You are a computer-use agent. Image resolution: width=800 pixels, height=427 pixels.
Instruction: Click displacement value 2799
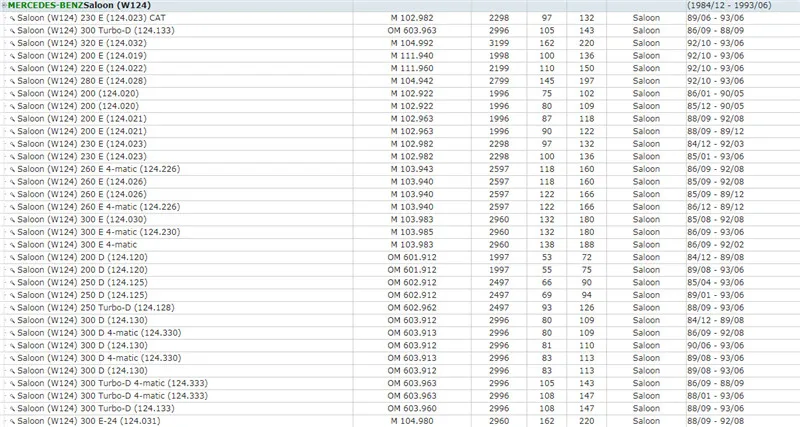[499, 81]
